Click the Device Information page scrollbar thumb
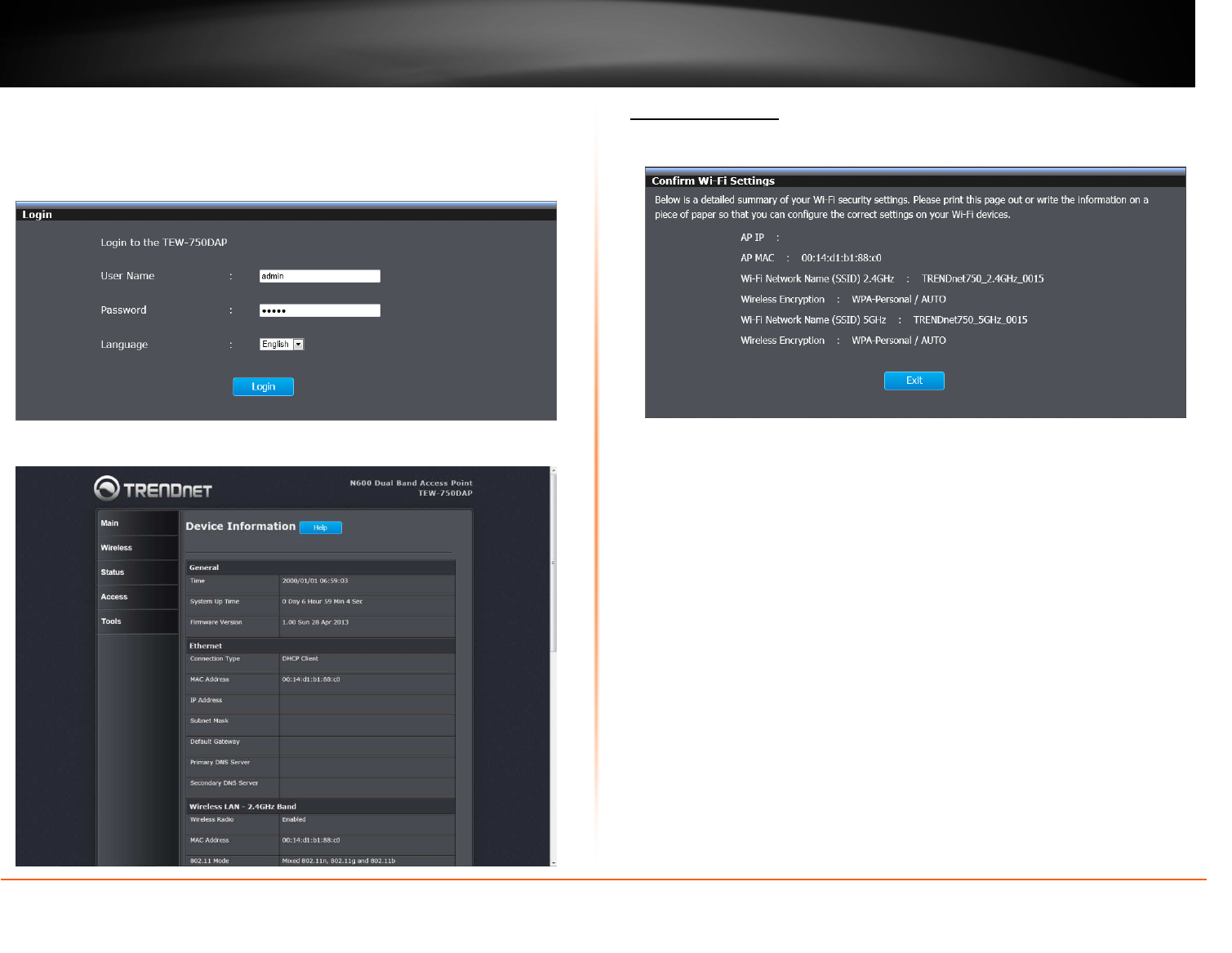 (554, 563)
